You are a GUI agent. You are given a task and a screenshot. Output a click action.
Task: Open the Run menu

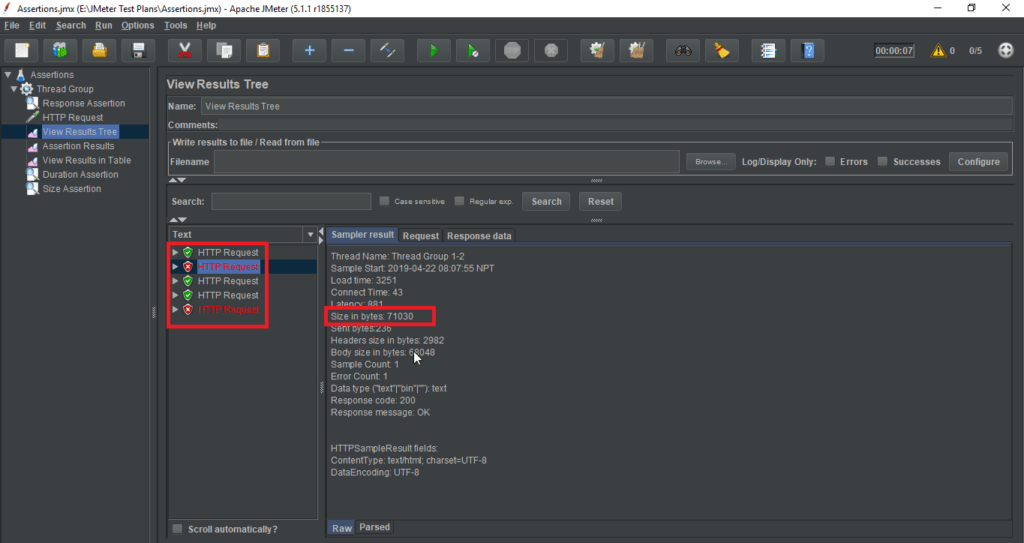tap(103, 25)
